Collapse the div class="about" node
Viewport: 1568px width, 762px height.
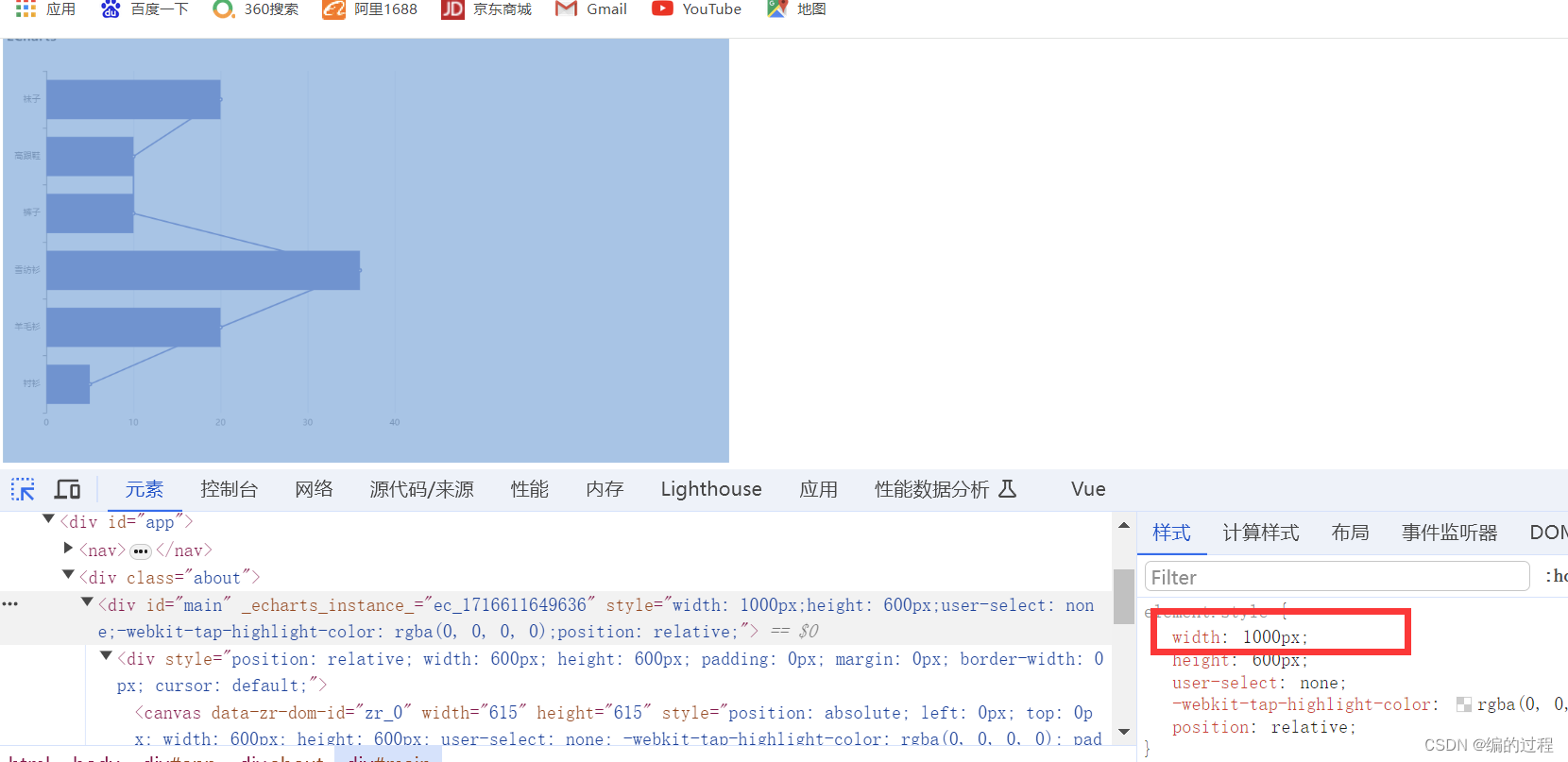click(x=68, y=574)
